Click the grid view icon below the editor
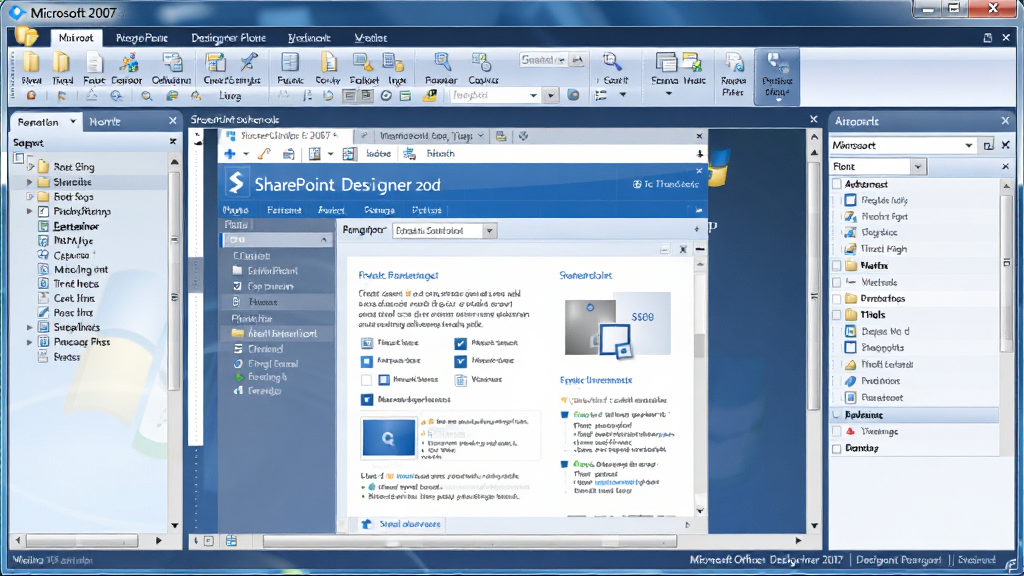Image resolution: width=1024 pixels, height=576 pixels. coord(231,541)
